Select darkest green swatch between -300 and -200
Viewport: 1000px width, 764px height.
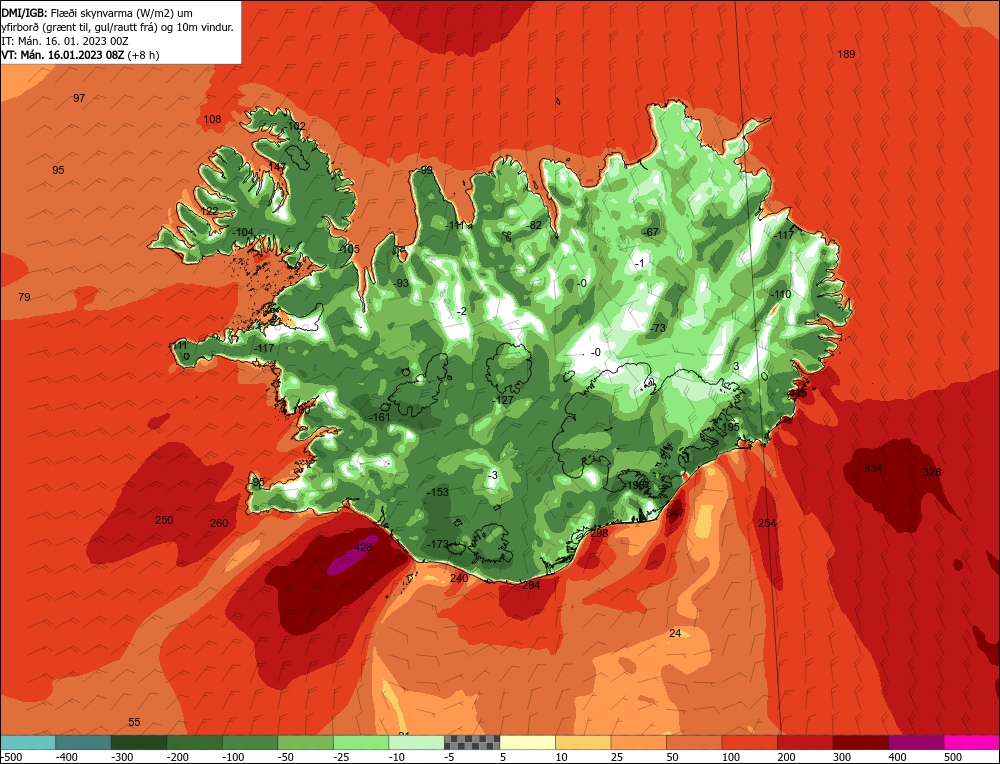point(140,742)
